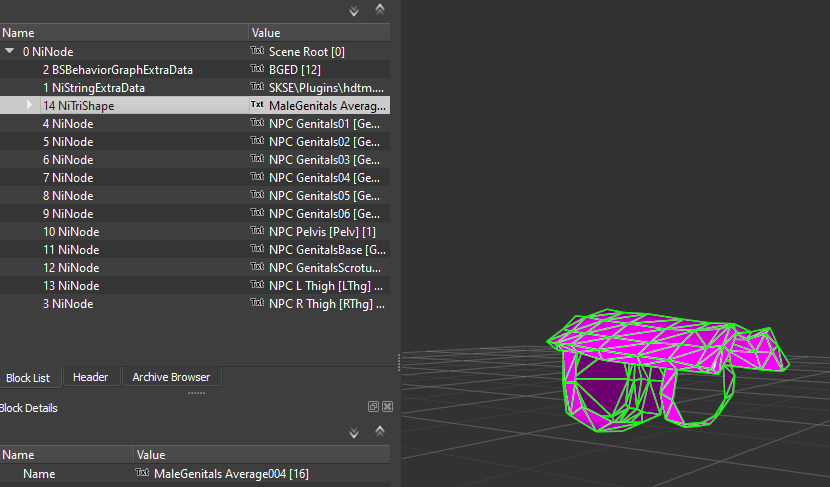Click the Txt icon beside NPC Genitals06
The width and height of the screenshot is (830, 487).
257,213
